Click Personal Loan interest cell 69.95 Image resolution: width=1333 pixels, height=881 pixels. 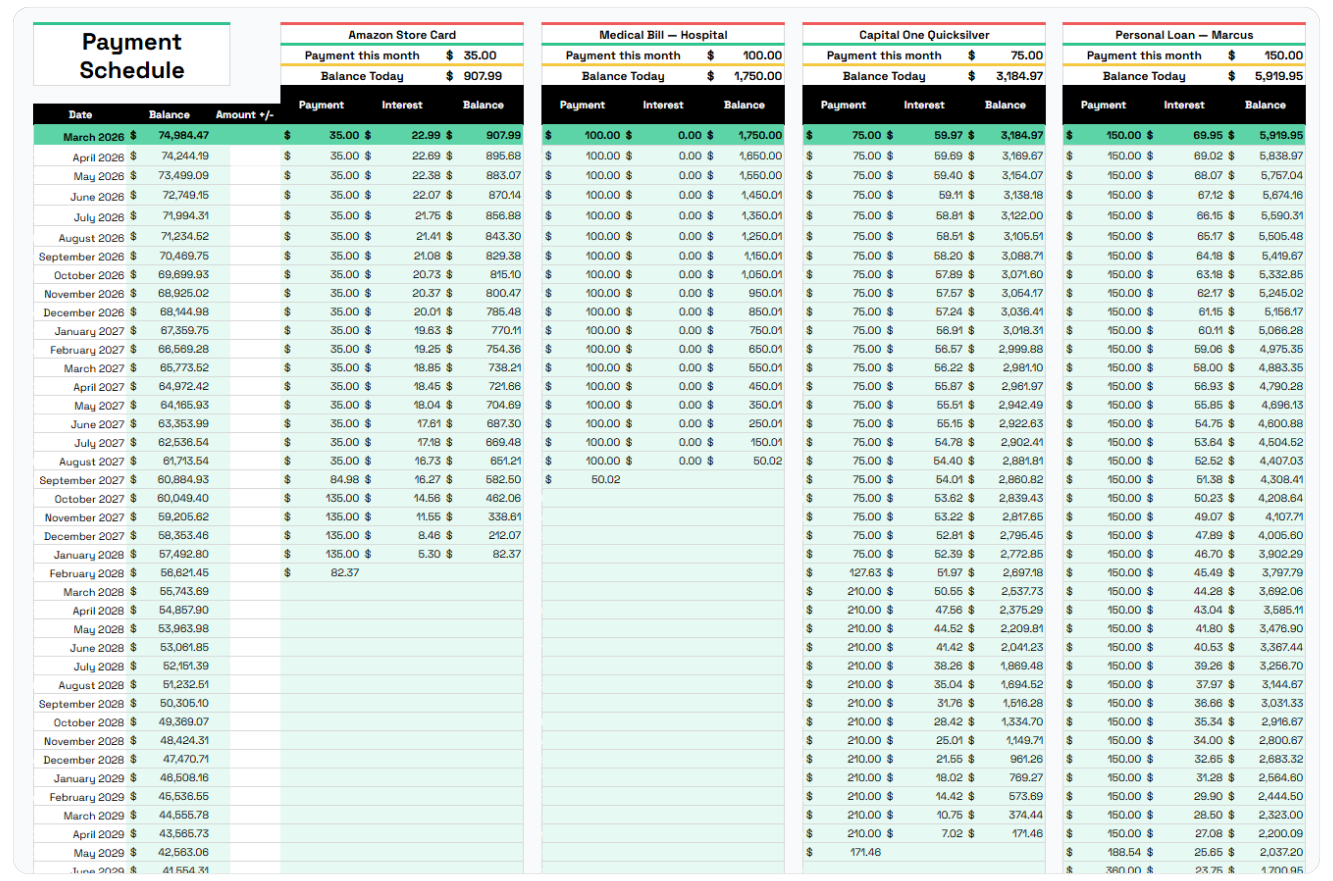(x=1209, y=135)
